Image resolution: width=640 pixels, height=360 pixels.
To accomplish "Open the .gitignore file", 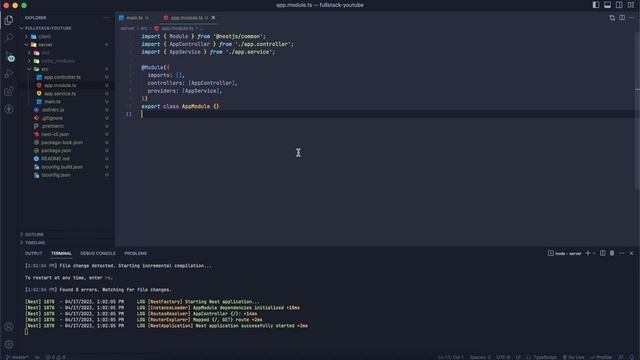I will pos(52,118).
